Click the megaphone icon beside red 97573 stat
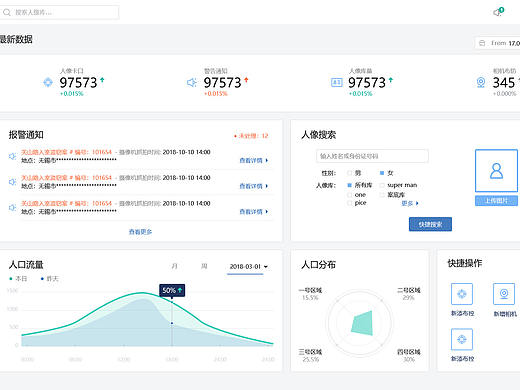 pyautogui.click(x=192, y=82)
